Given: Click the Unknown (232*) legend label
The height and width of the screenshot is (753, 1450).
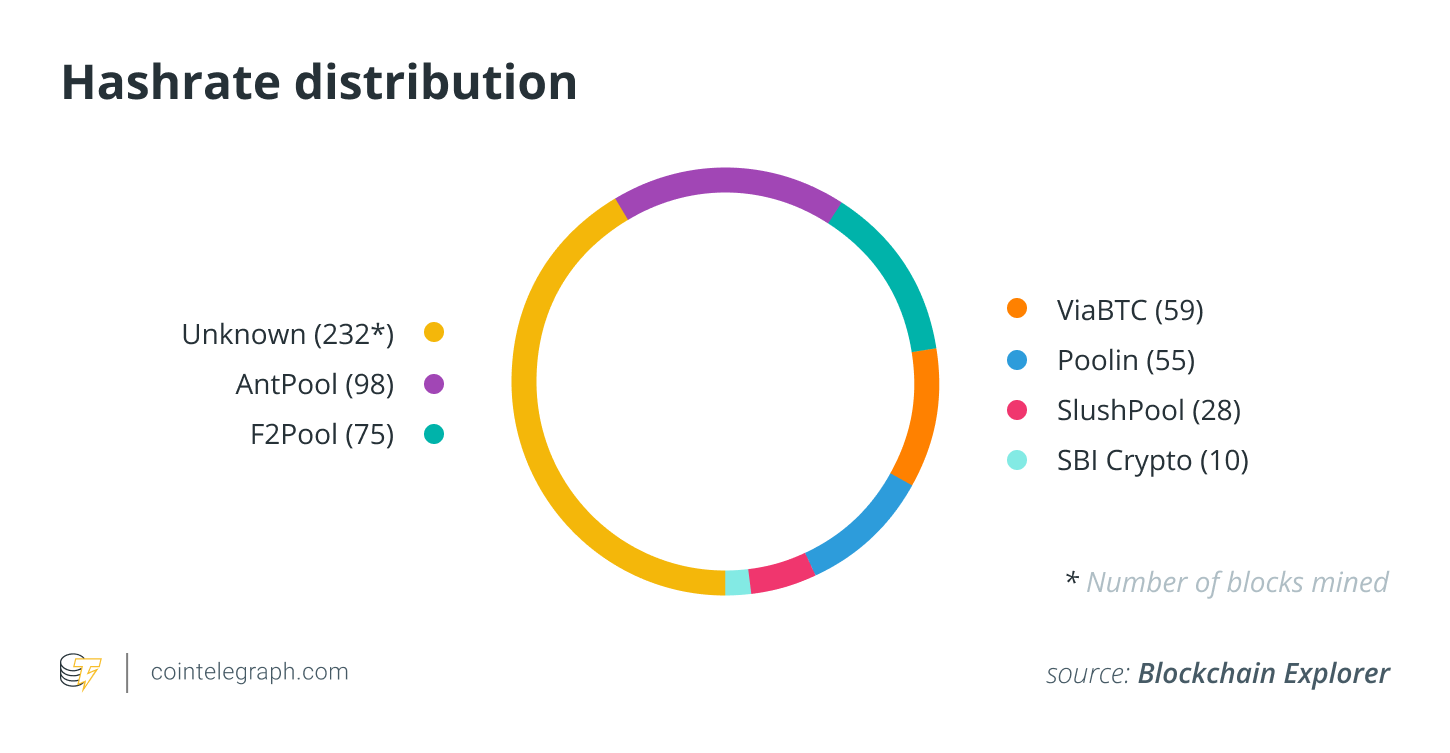Looking at the screenshot, I should (288, 334).
